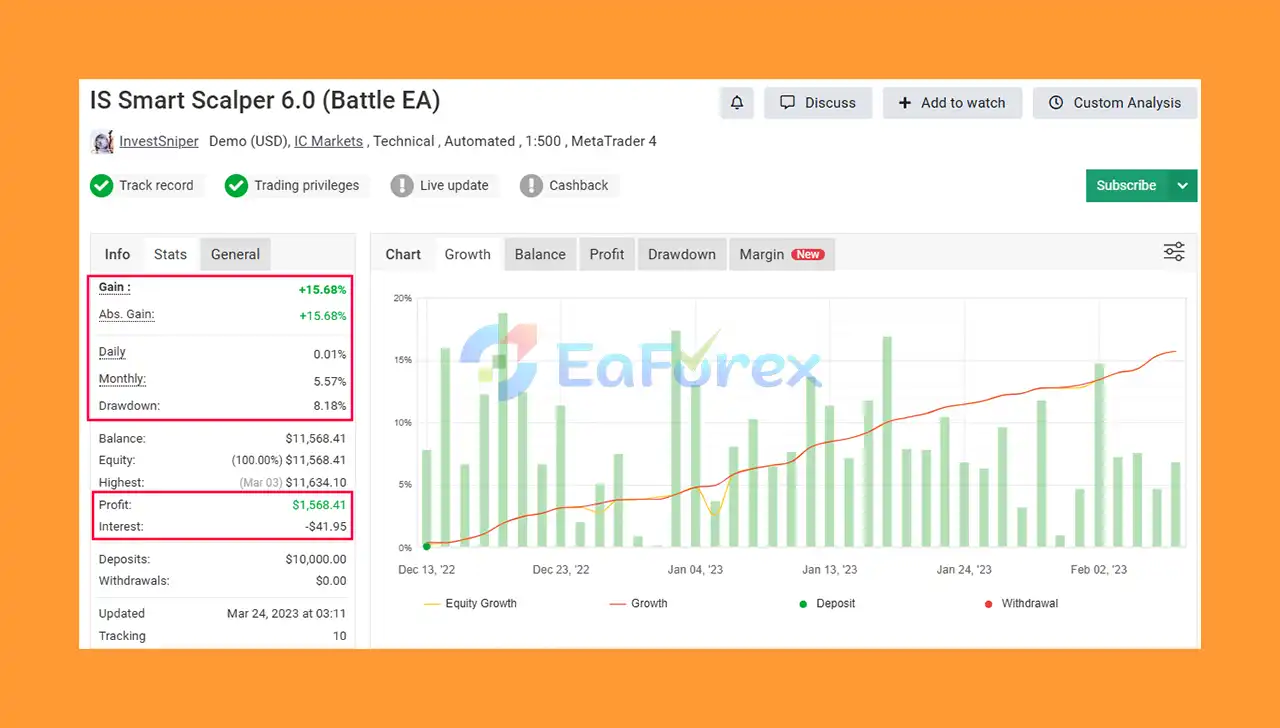Click the Dec 13, '22 axis label

pyautogui.click(x=427, y=570)
